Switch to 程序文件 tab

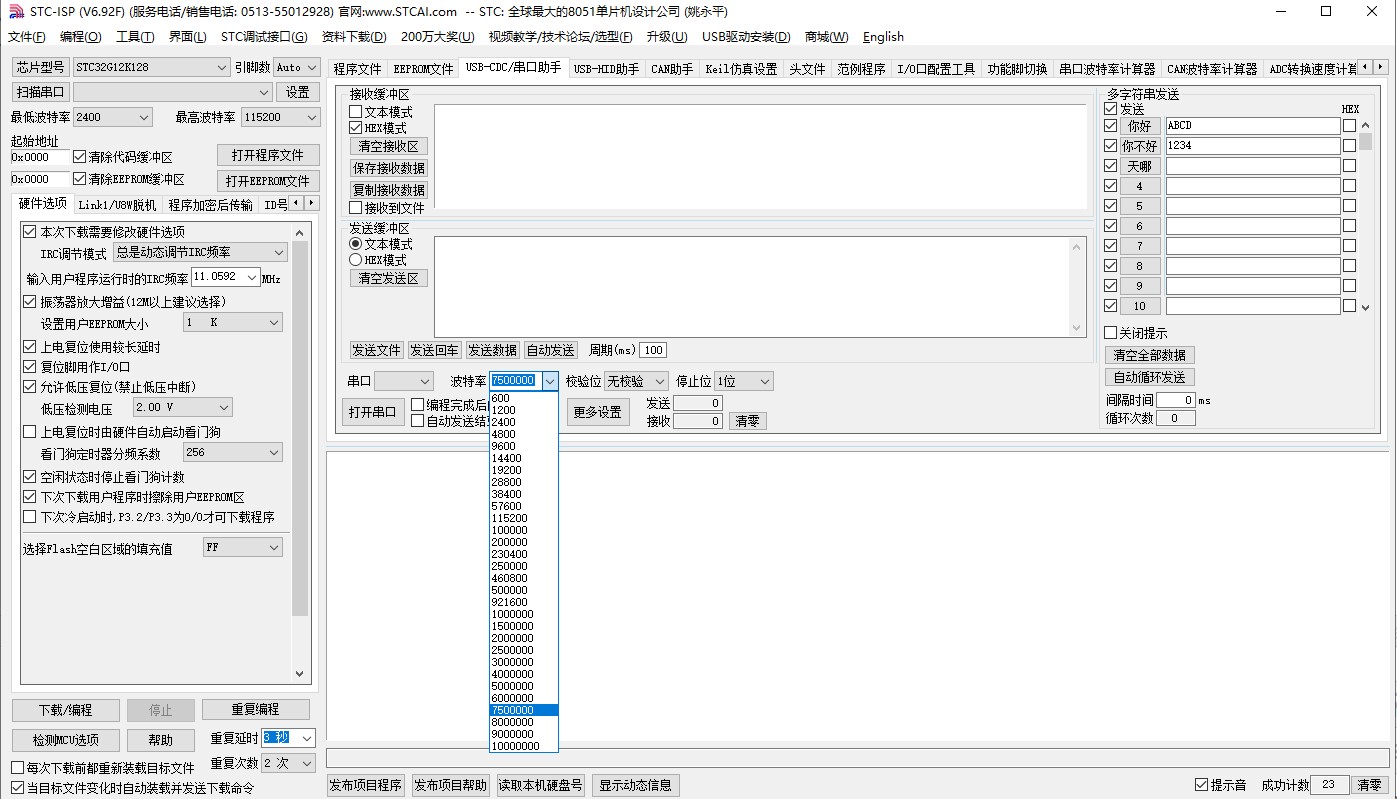tap(357, 69)
